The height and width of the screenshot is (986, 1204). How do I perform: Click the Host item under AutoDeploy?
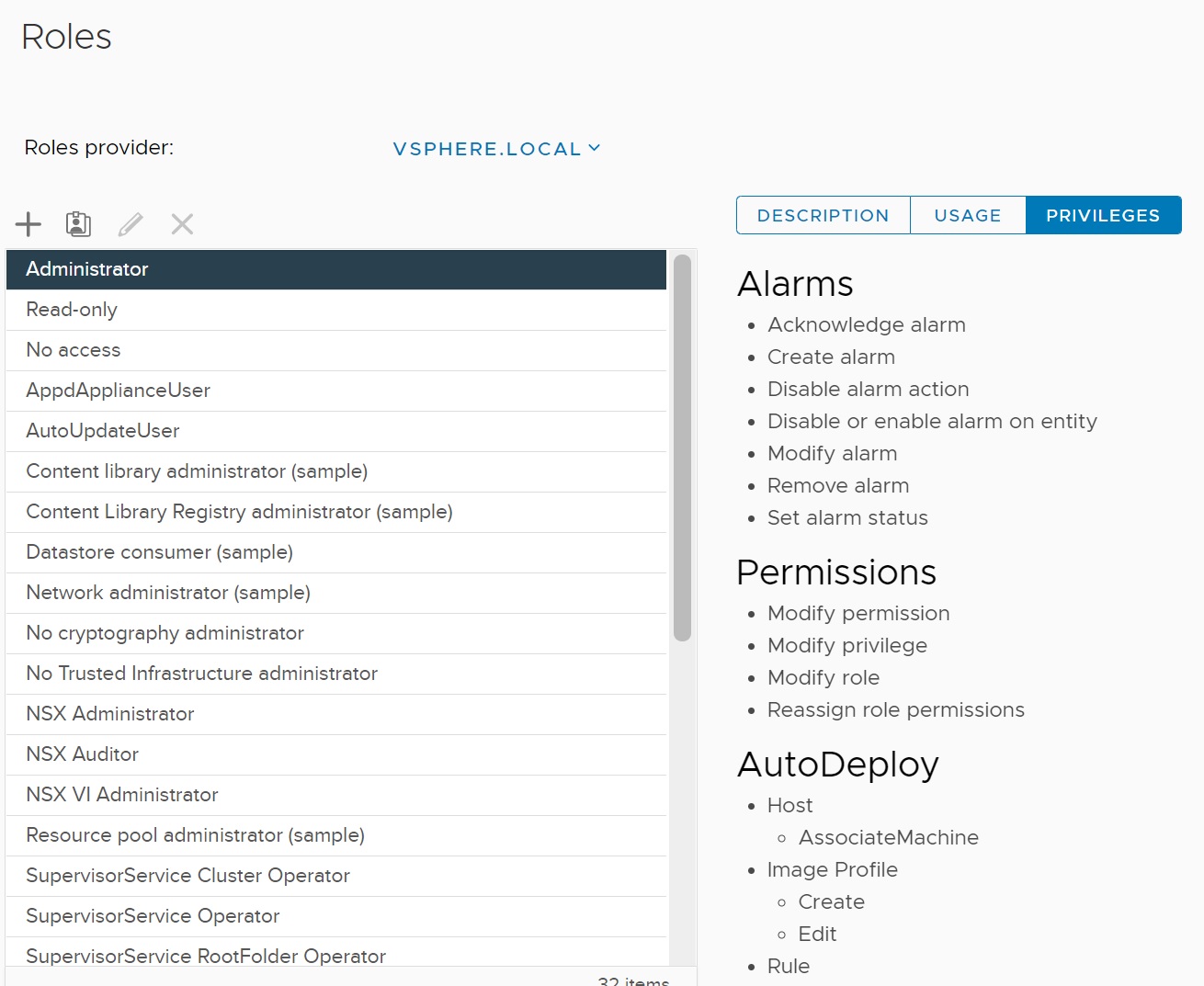click(x=790, y=806)
